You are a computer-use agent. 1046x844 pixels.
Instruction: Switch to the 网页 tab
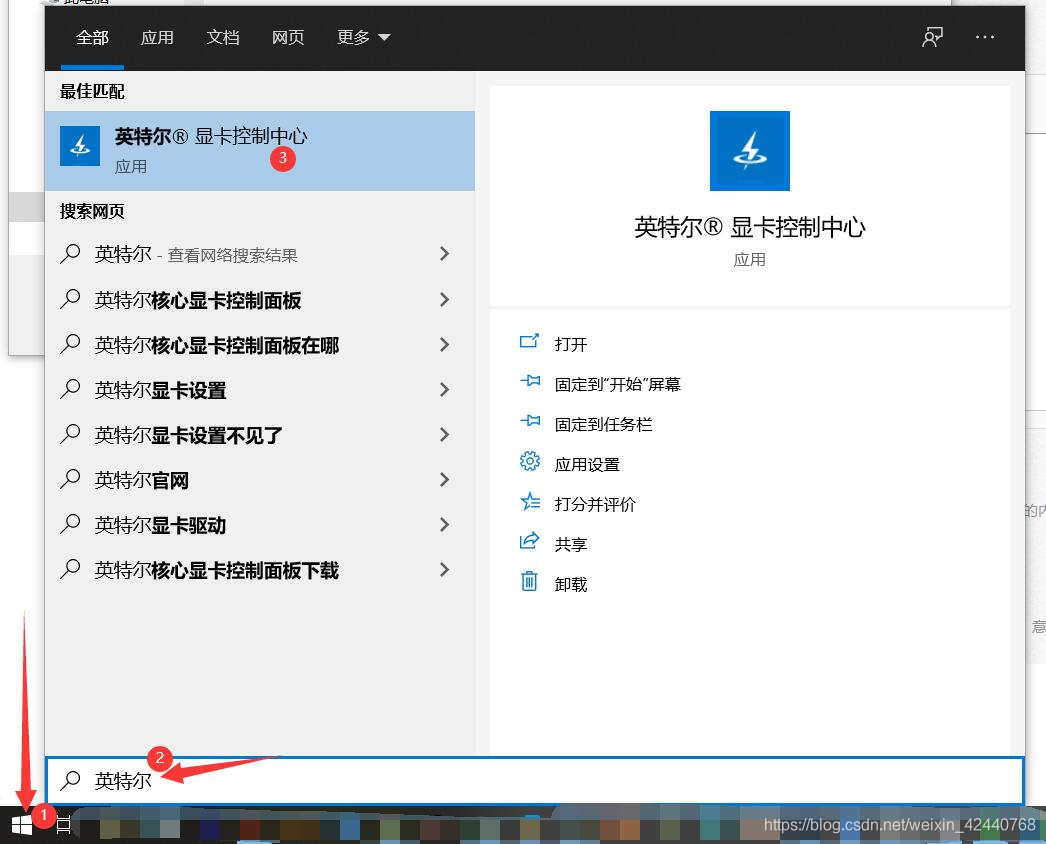pyautogui.click(x=288, y=37)
